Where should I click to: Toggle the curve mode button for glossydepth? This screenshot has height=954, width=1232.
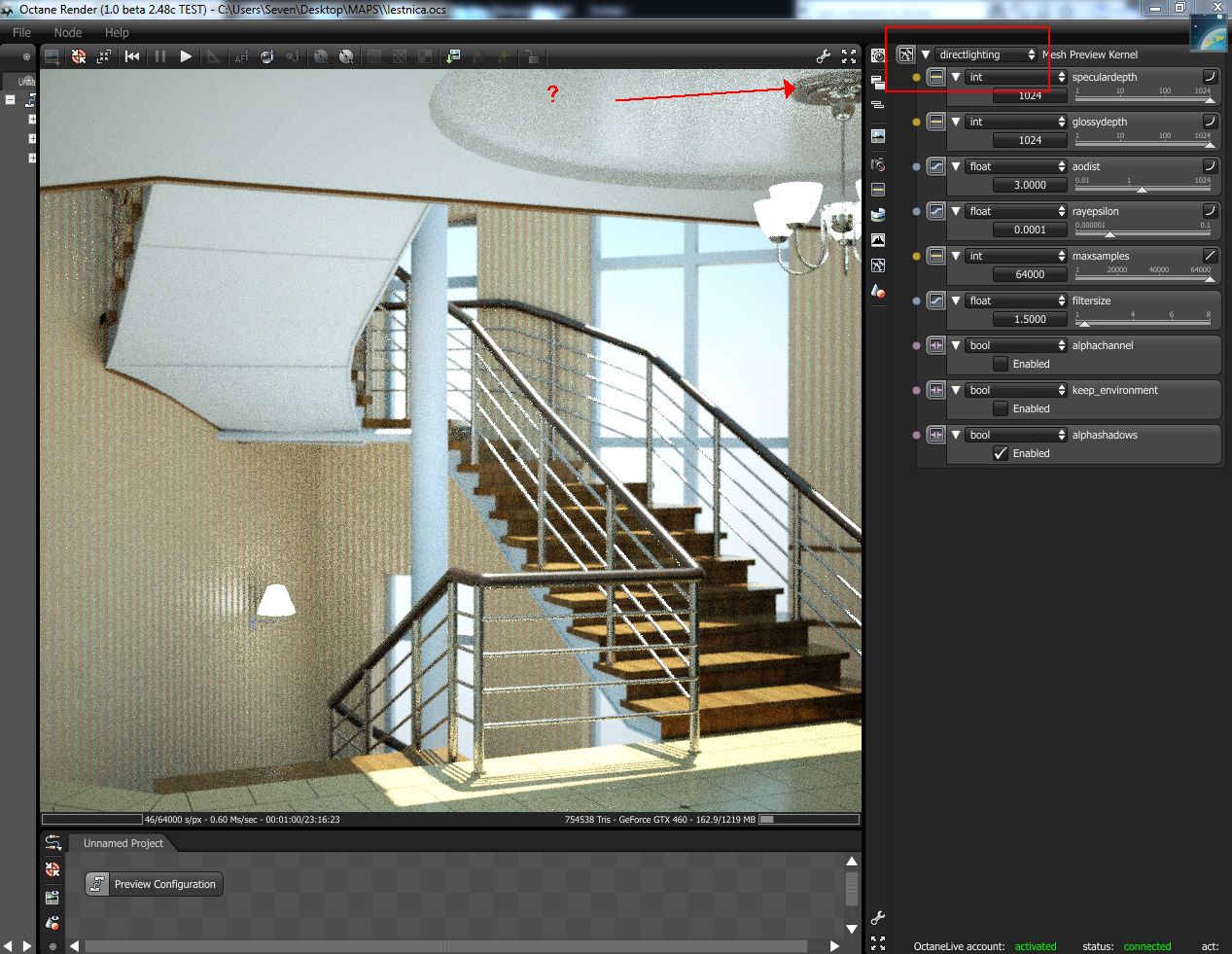pyautogui.click(x=1211, y=121)
